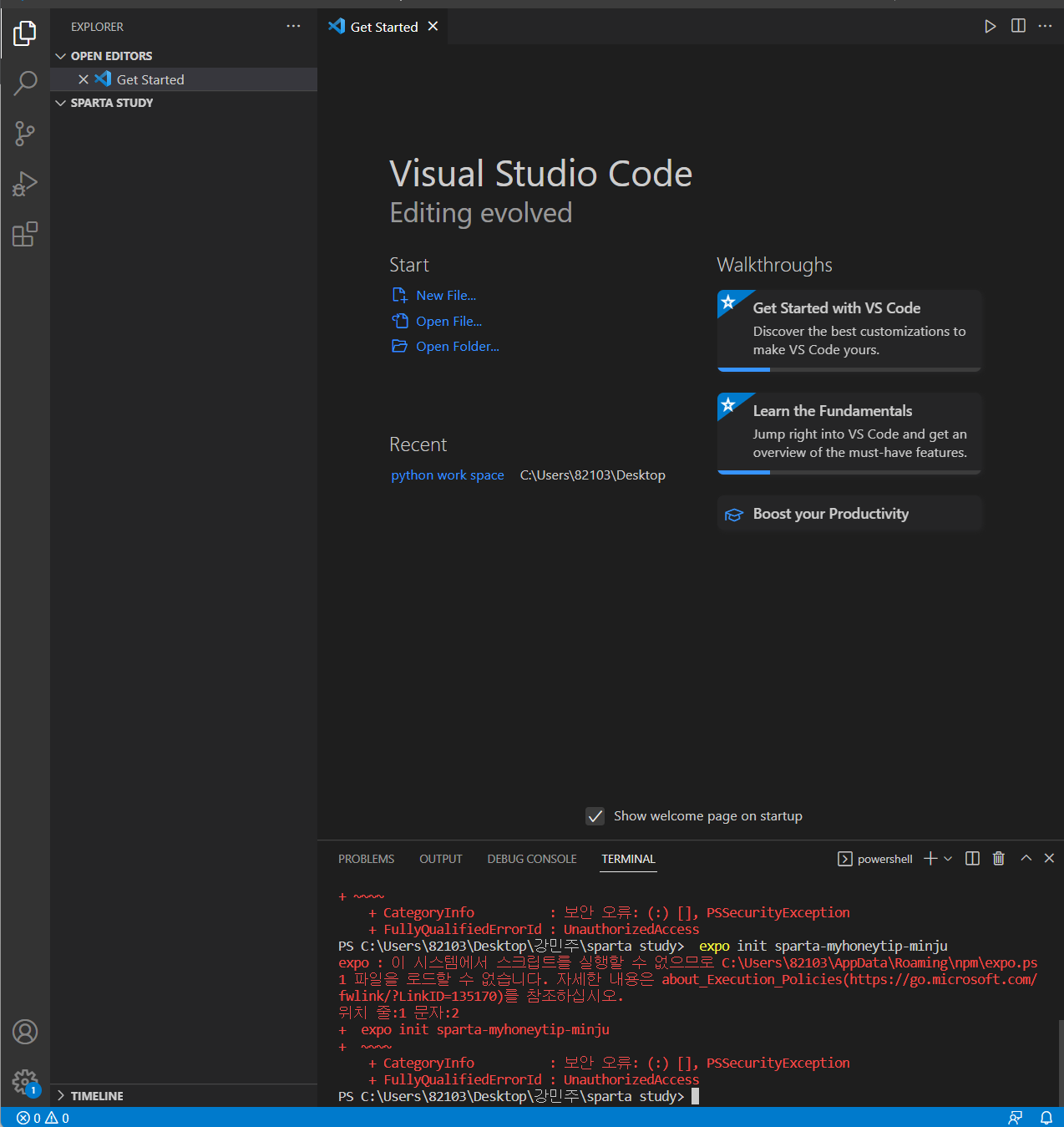Click the about_Execution_Policies link in terminal
Image resolution: width=1064 pixels, height=1127 pixels.
[752, 979]
